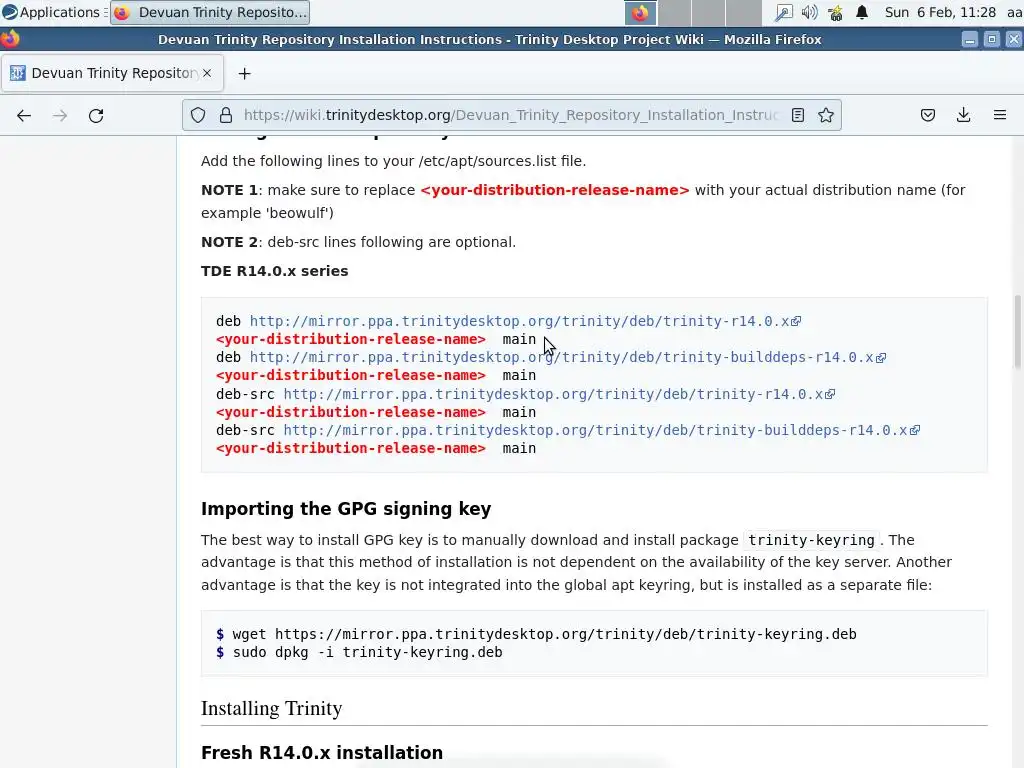Open the deb-src trinity-builddeps-r14.0.x link

coord(601,430)
